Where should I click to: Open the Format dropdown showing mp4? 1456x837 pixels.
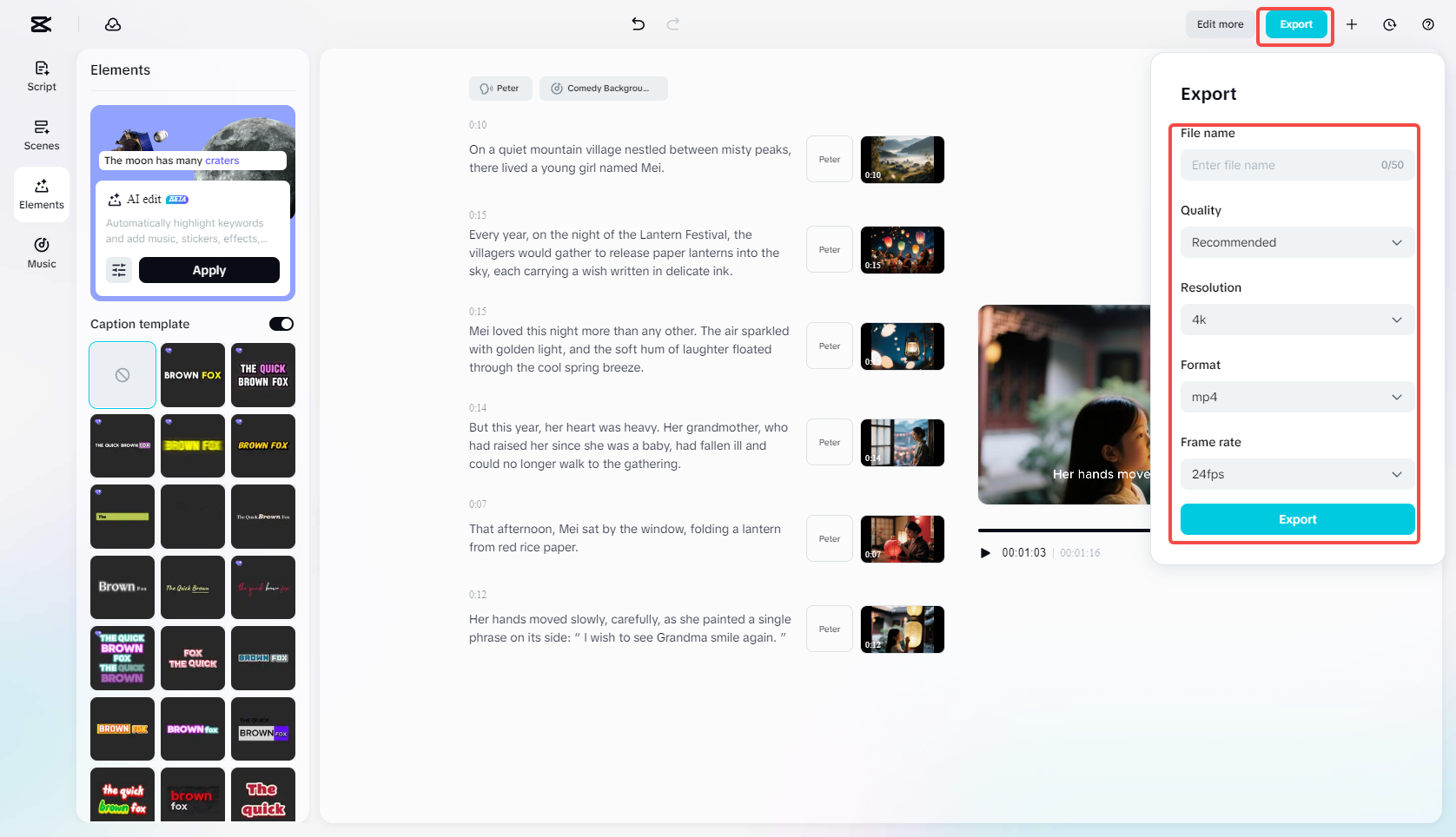tap(1296, 397)
